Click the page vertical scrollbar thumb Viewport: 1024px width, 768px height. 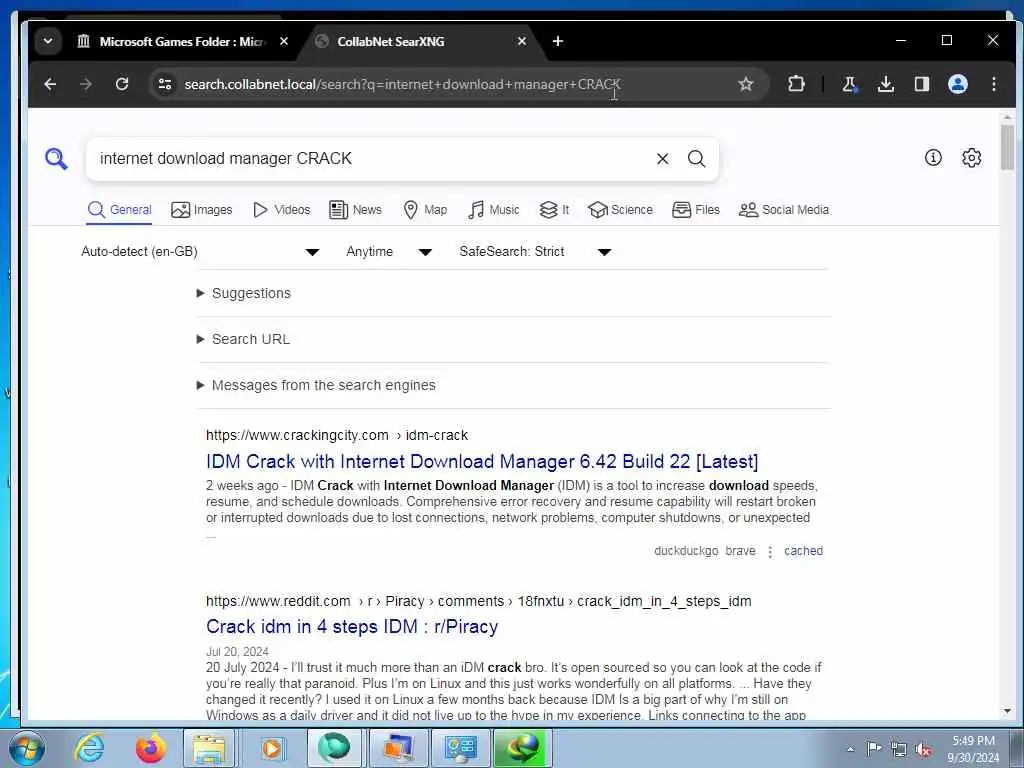tap(1007, 148)
